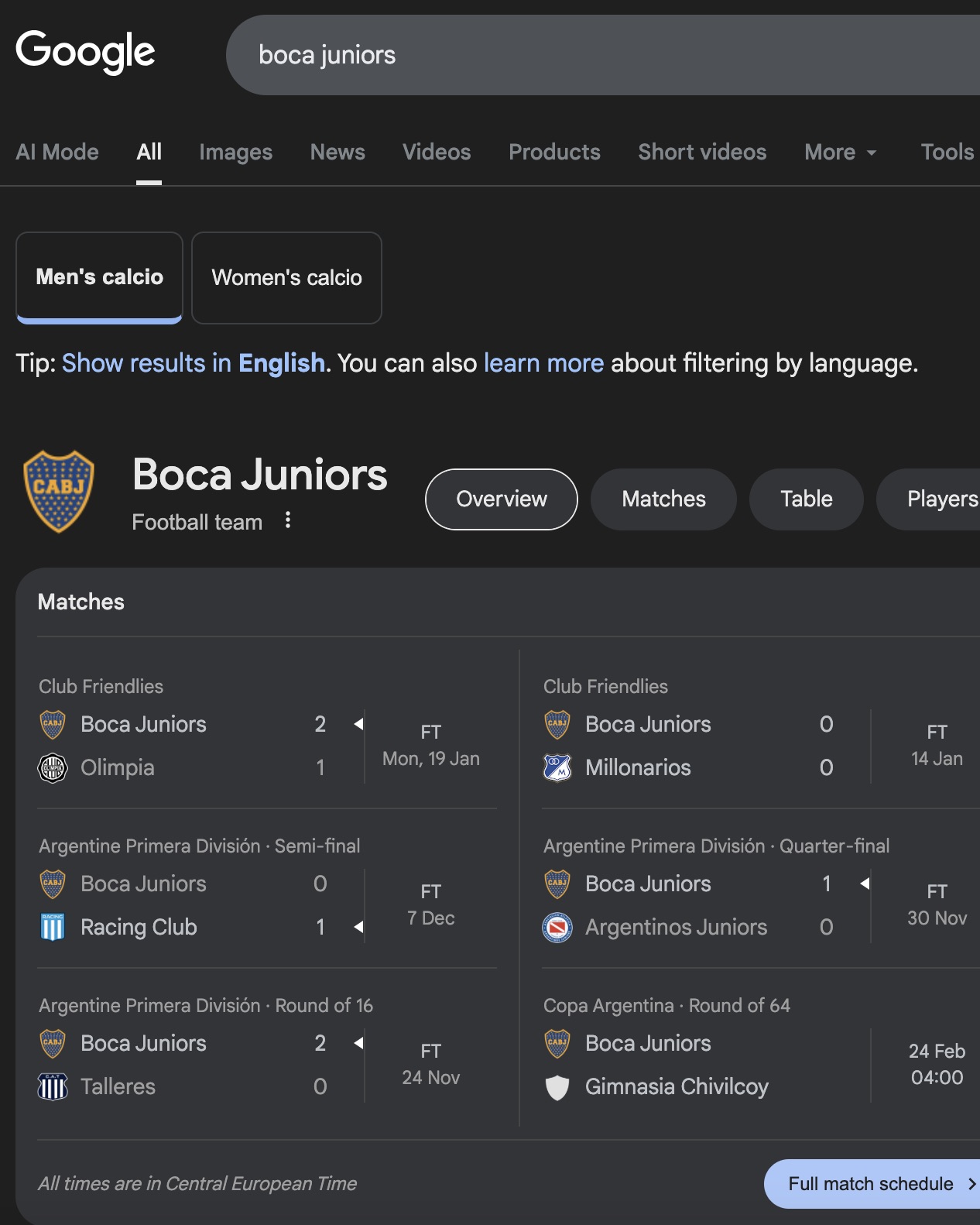Click the Argentinos Juniors crest icon
Image resolution: width=980 pixels, height=1225 pixels.
[557, 927]
